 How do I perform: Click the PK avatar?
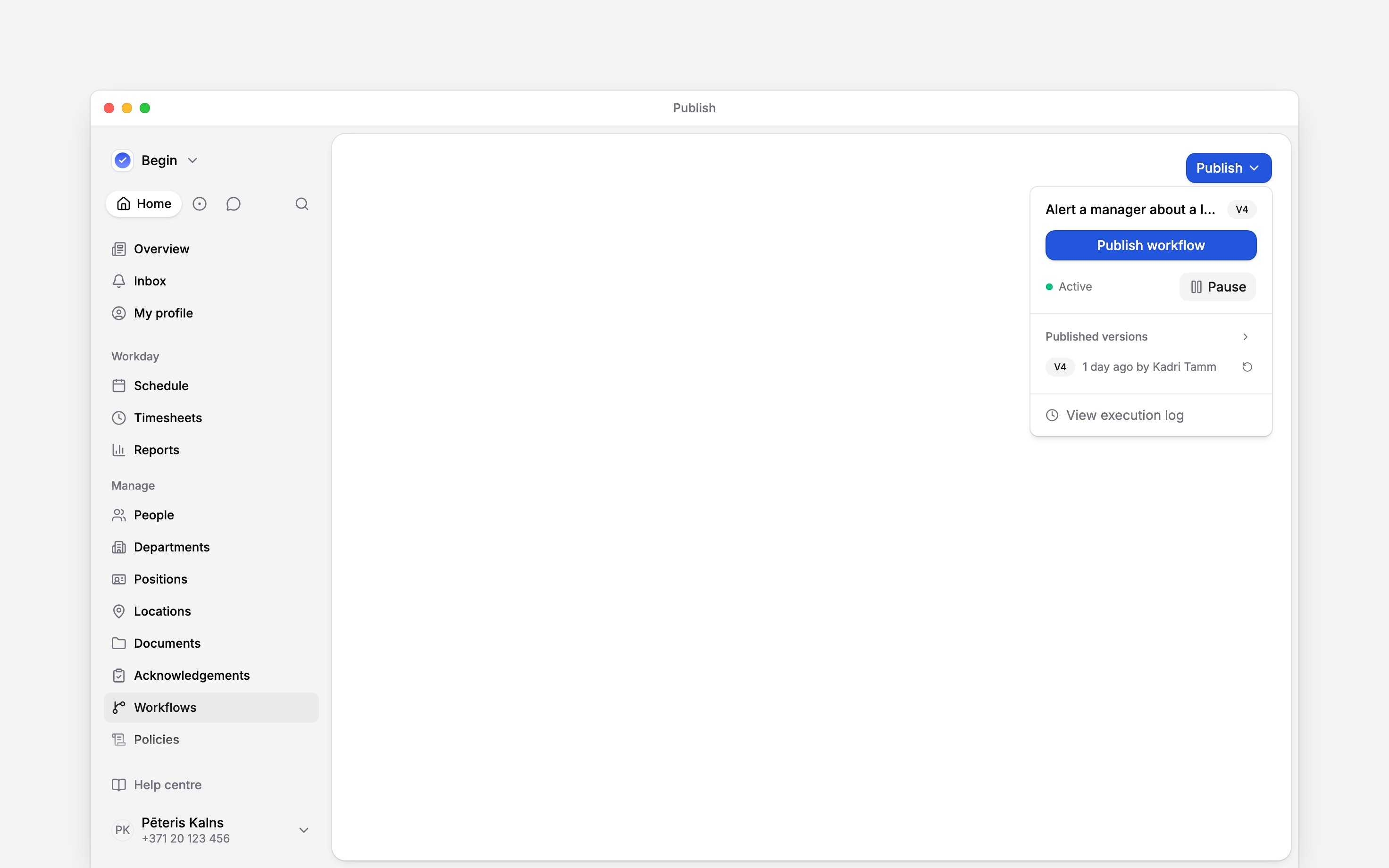pos(122,830)
